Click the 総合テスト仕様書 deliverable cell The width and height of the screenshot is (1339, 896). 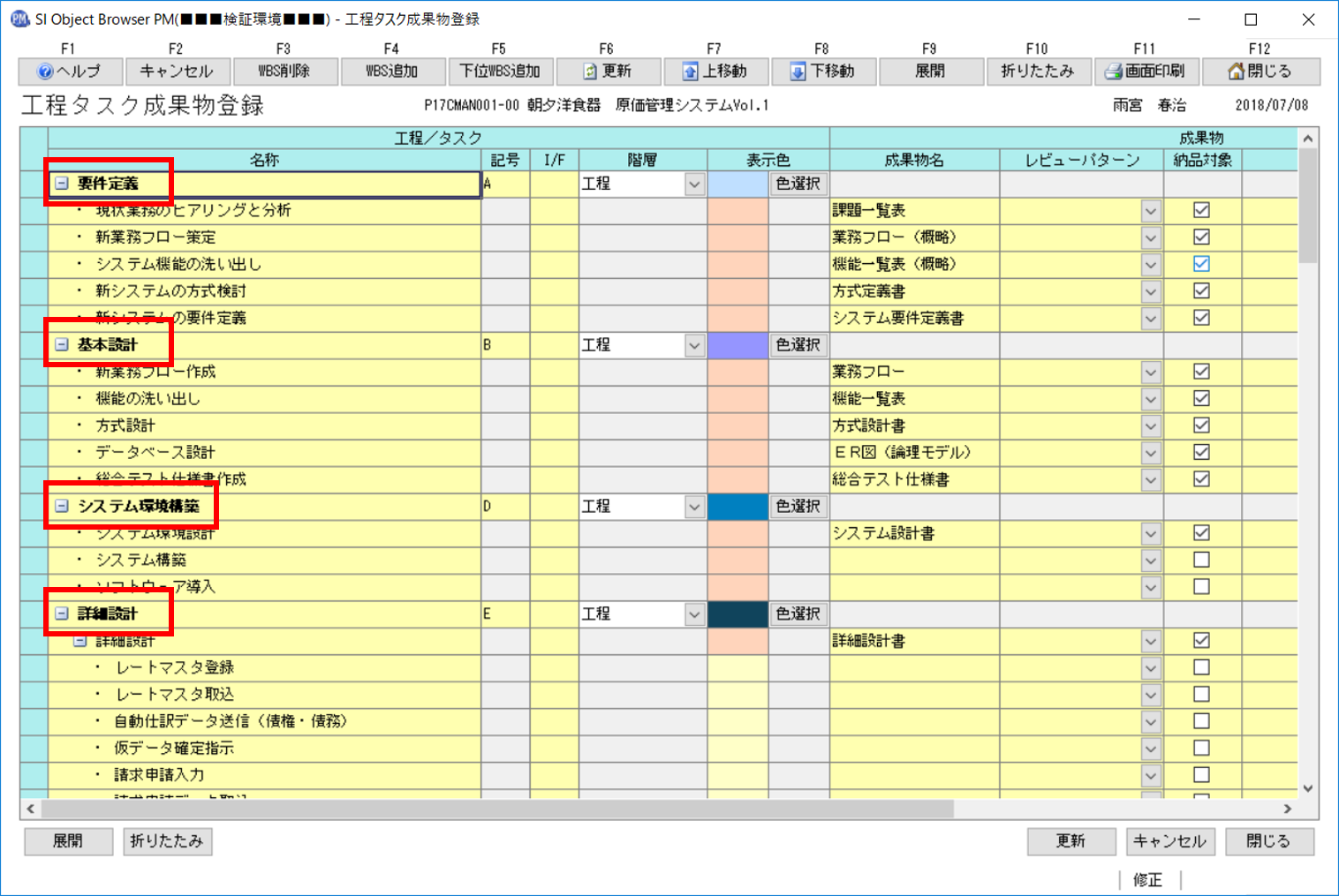[914, 479]
